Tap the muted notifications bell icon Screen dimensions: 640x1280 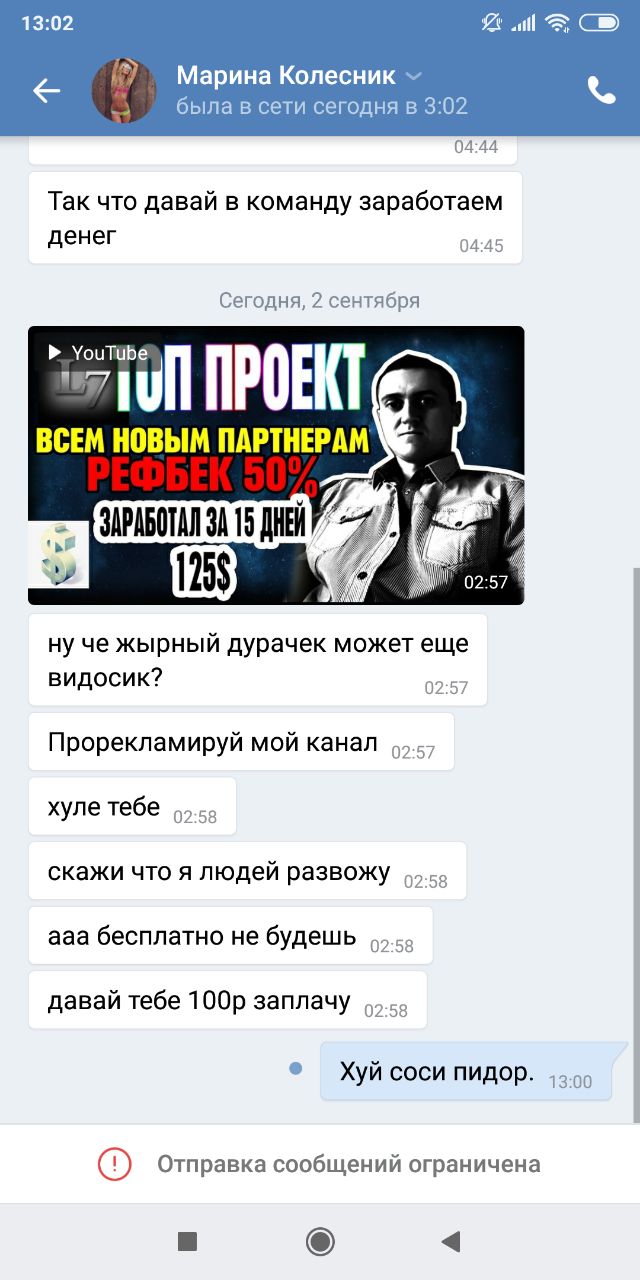pos(491,22)
